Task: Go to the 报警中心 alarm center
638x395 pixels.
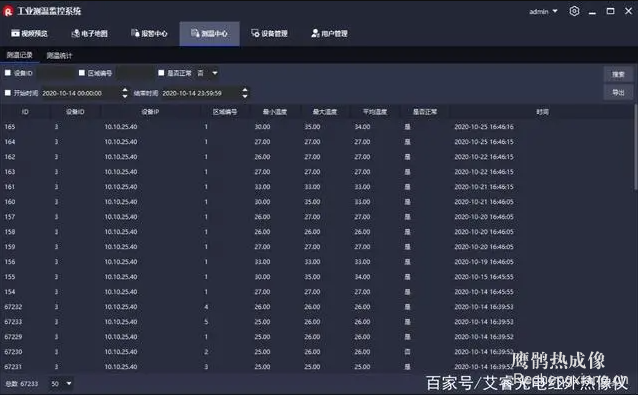Action: [149, 33]
